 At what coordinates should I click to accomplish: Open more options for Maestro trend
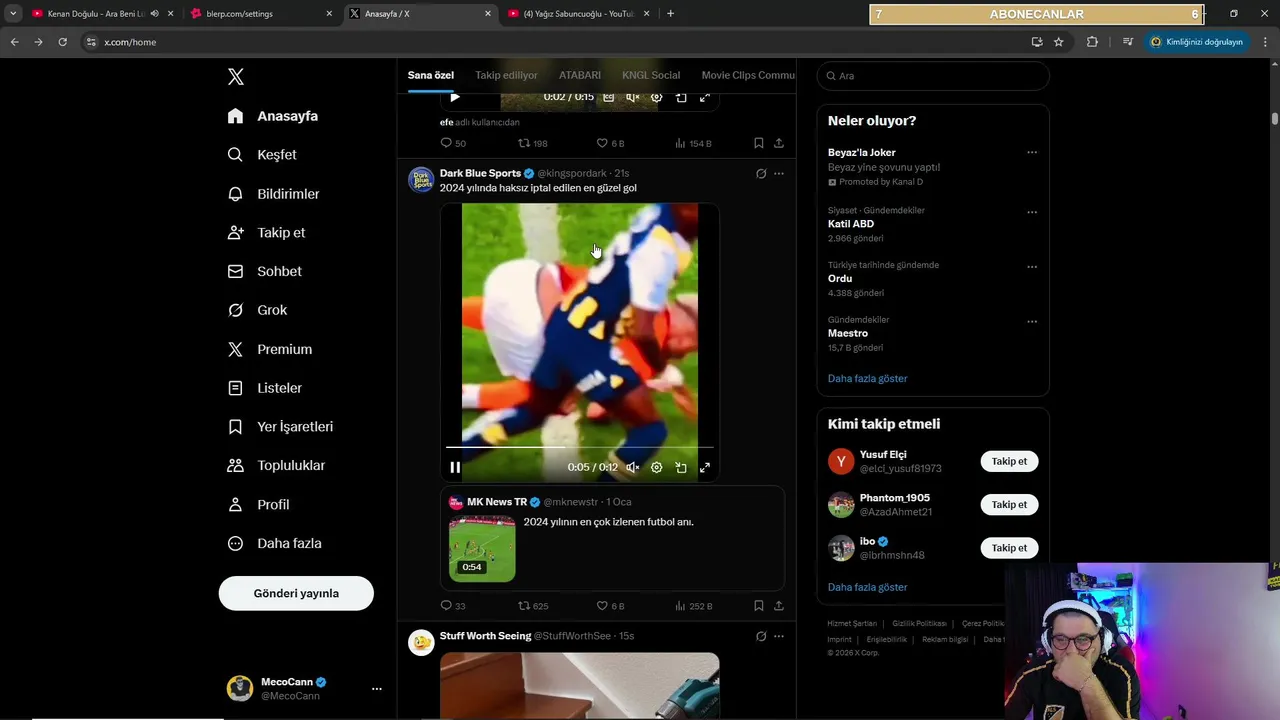click(x=1032, y=322)
